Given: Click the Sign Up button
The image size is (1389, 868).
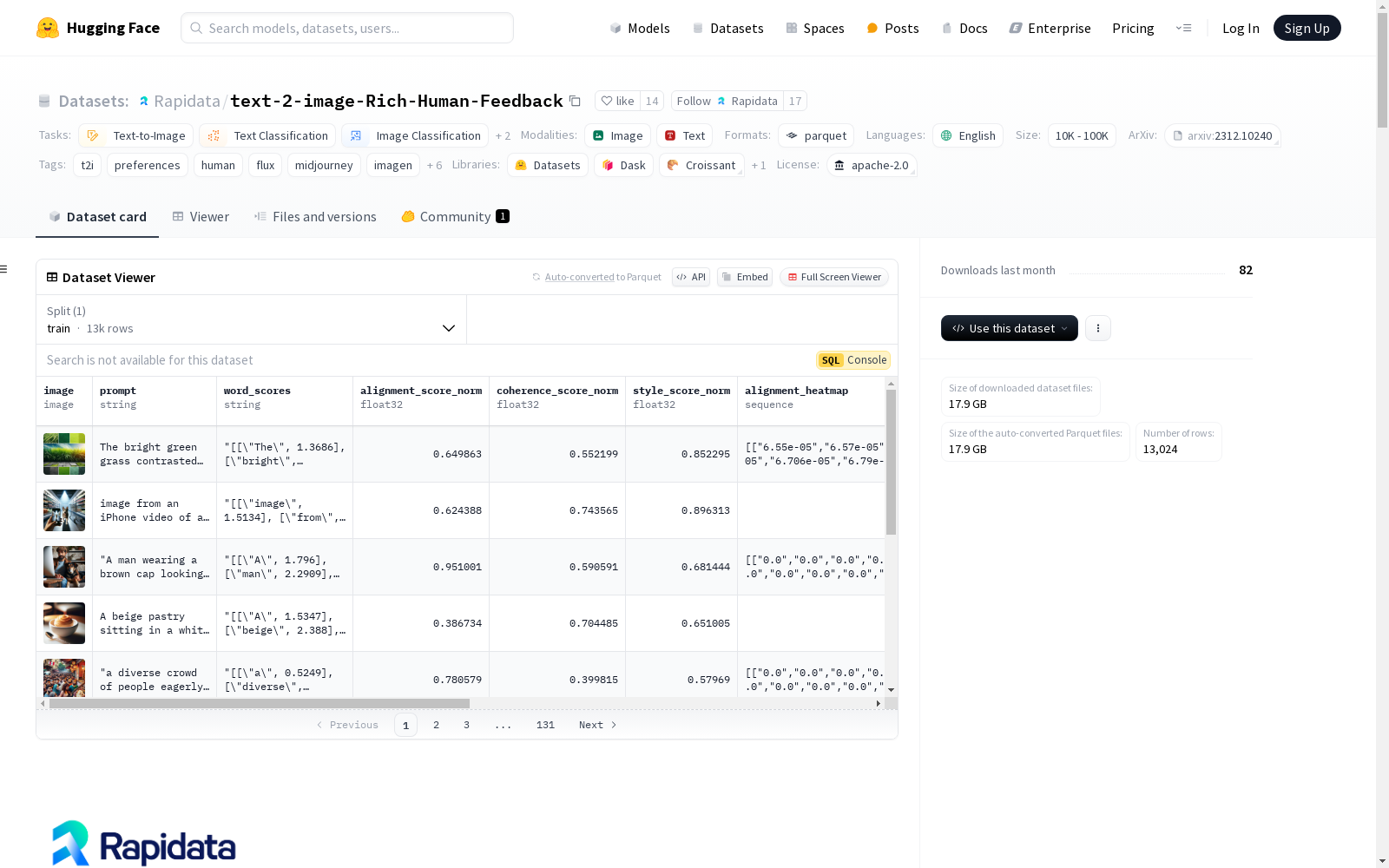Looking at the screenshot, I should [1307, 28].
